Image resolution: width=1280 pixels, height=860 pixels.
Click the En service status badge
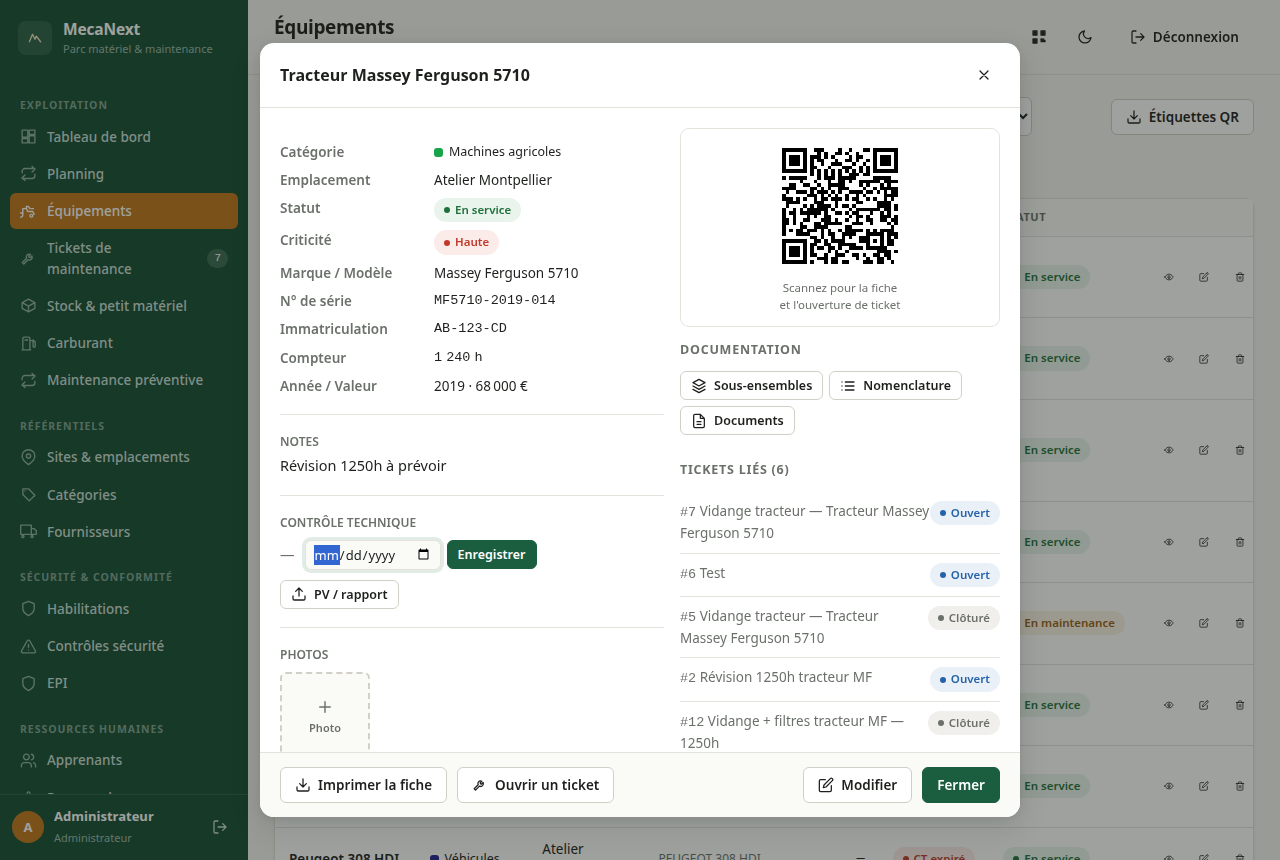(477, 210)
